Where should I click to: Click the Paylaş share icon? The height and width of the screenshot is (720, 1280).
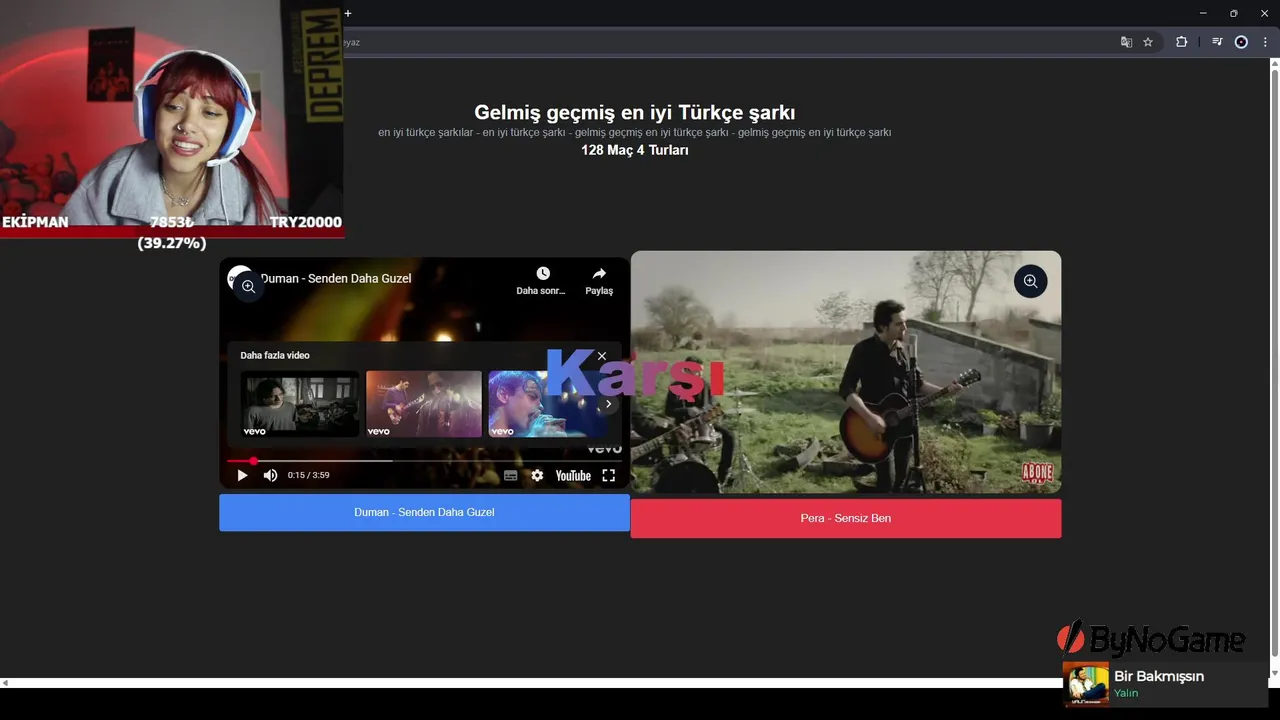599,274
